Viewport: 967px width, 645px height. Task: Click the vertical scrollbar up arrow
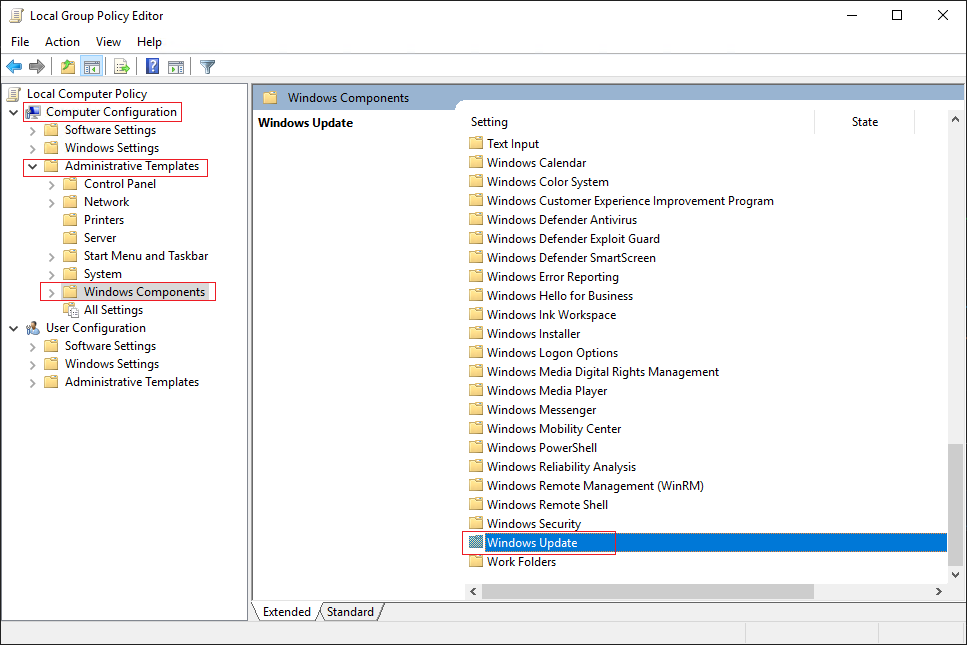coord(955,119)
